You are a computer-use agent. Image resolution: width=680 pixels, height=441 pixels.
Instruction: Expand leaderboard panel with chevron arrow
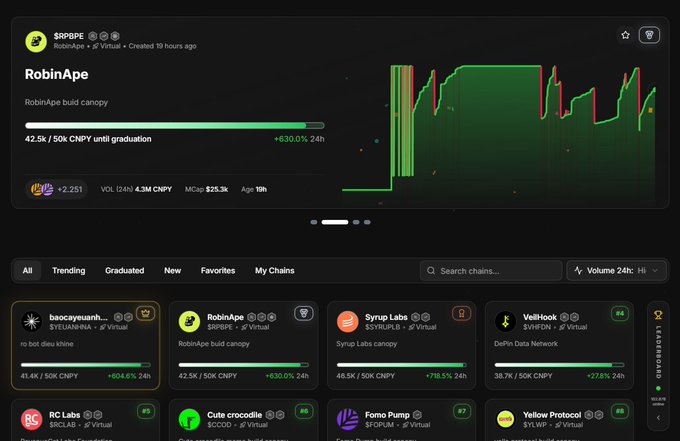[x=658, y=418]
